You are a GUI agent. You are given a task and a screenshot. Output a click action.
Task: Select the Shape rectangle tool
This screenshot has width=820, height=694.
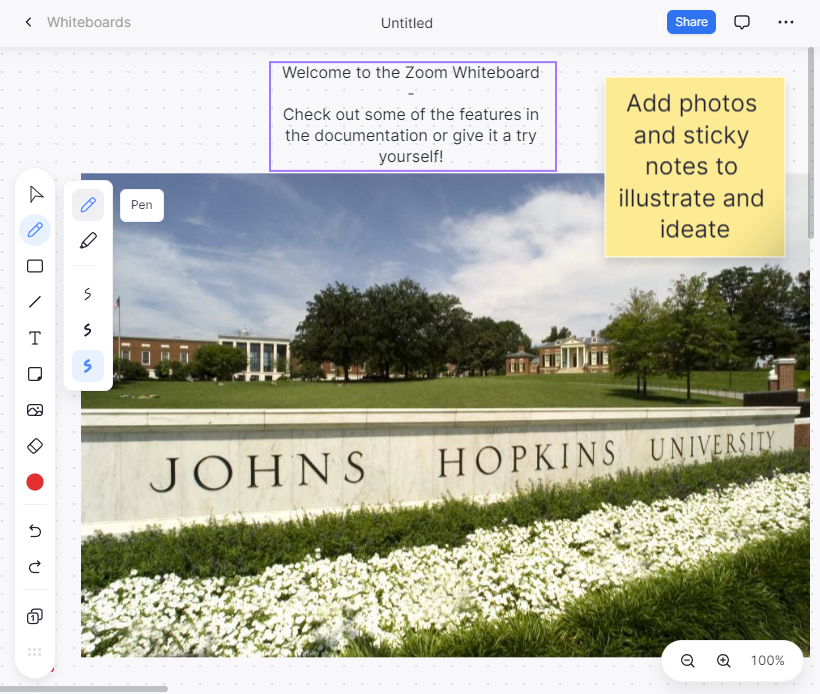click(x=35, y=266)
